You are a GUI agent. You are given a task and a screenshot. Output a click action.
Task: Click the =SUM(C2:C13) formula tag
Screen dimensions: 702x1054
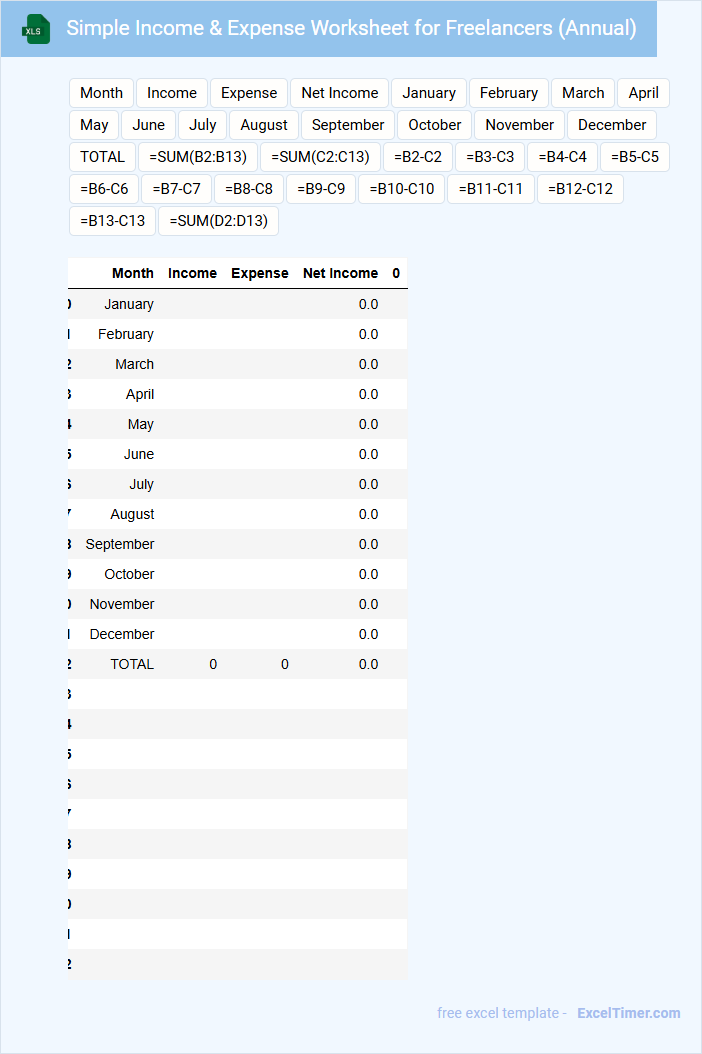pyautogui.click(x=320, y=157)
